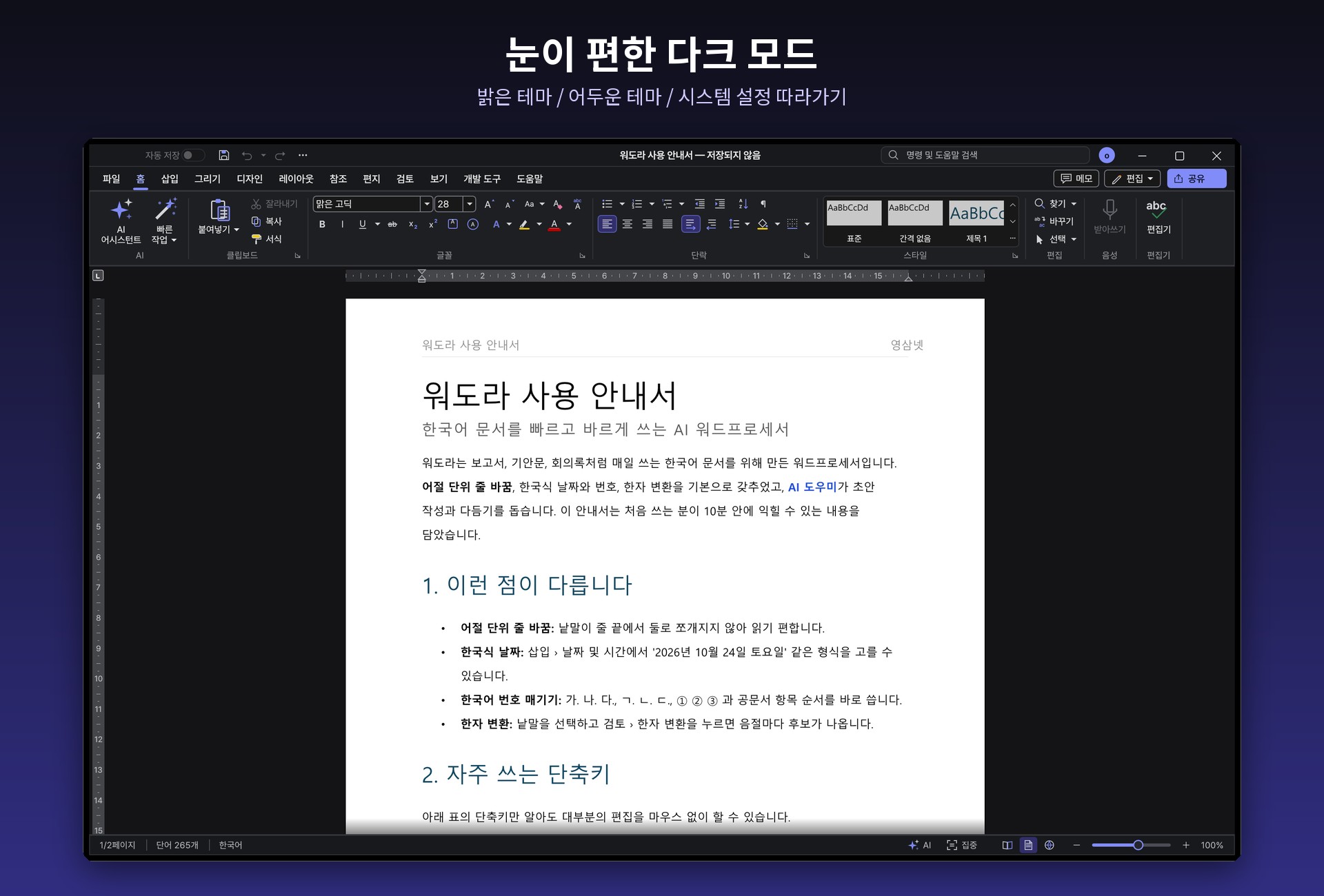Undo the last action in title bar
The height and width of the screenshot is (896, 1324).
(247, 155)
